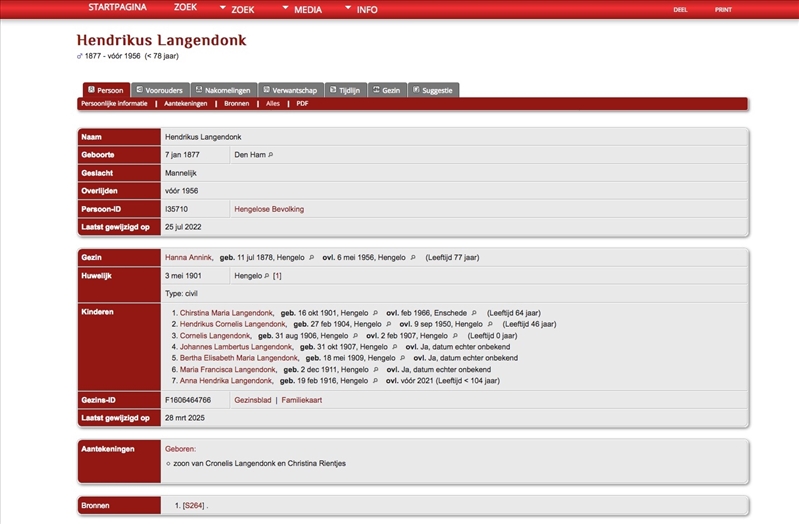799x524 pixels.
Task: Open child Cornelis Langendonk
Action: pyautogui.click(x=215, y=336)
